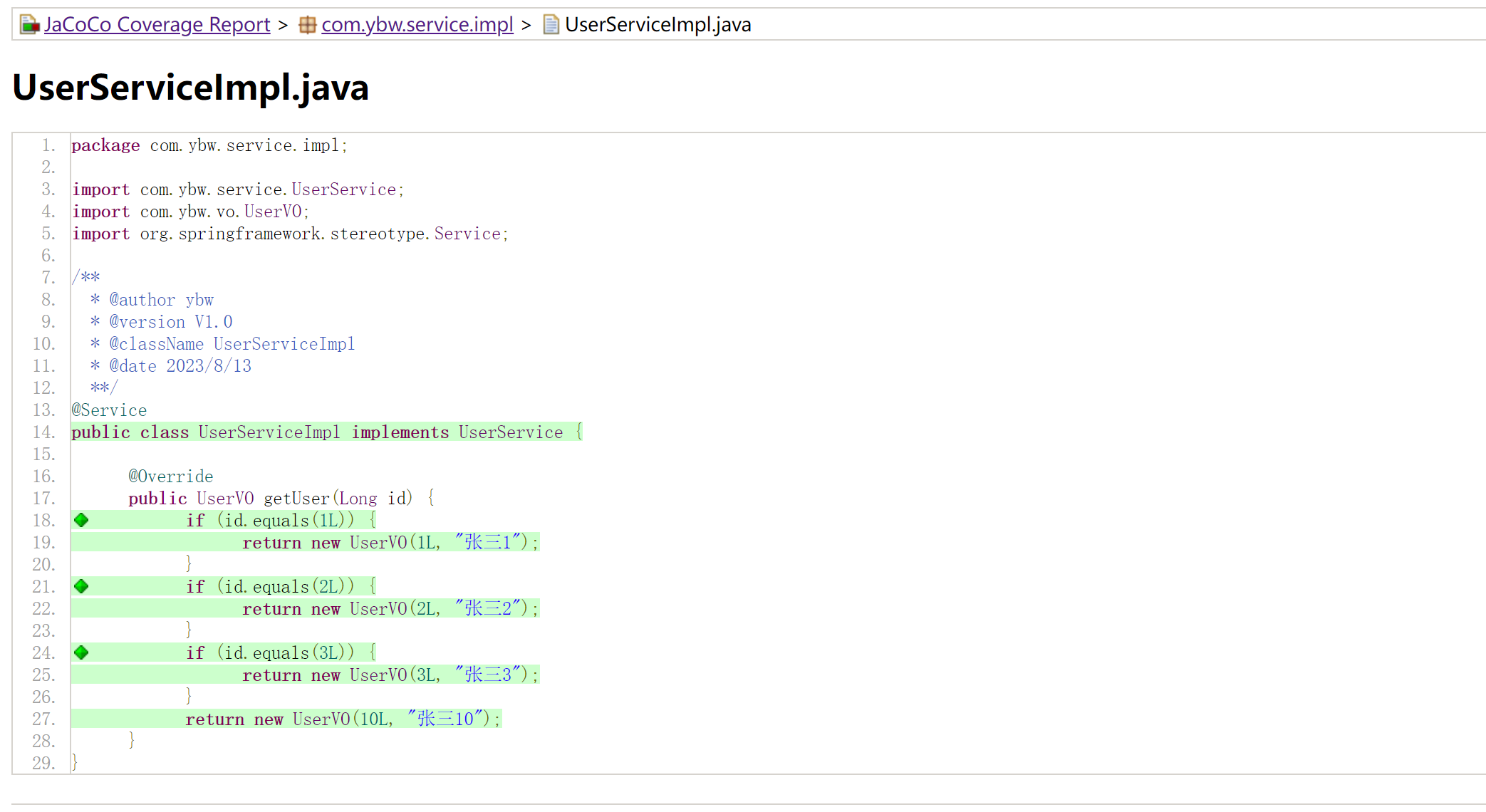Click the return new UserVO(3L, "张三3") line
This screenshot has height=812, width=1486.
click(390, 675)
